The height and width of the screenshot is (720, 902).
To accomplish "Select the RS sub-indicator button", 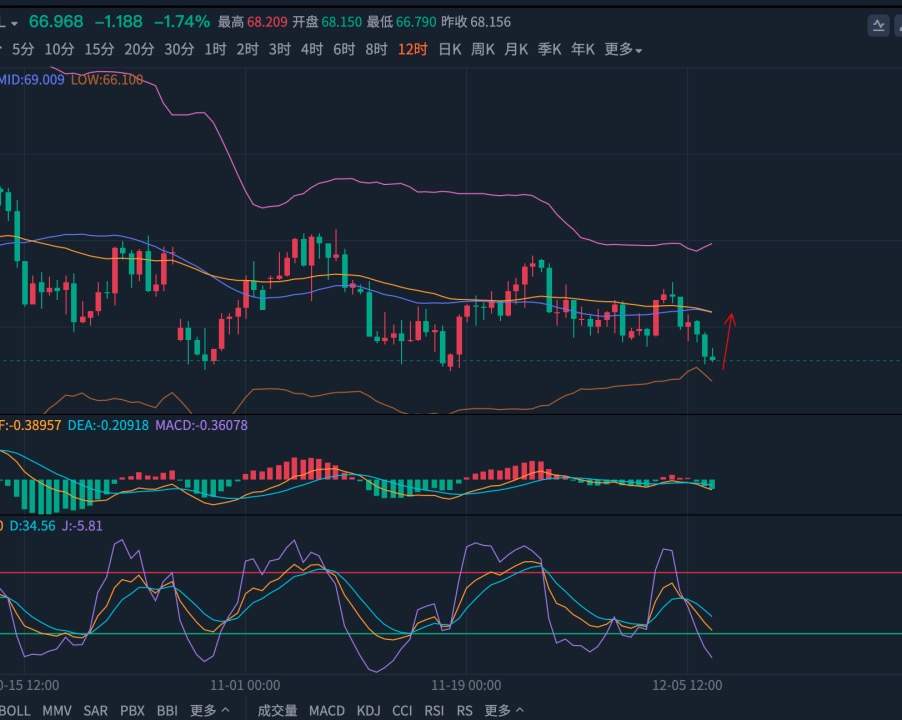I will (x=464, y=711).
